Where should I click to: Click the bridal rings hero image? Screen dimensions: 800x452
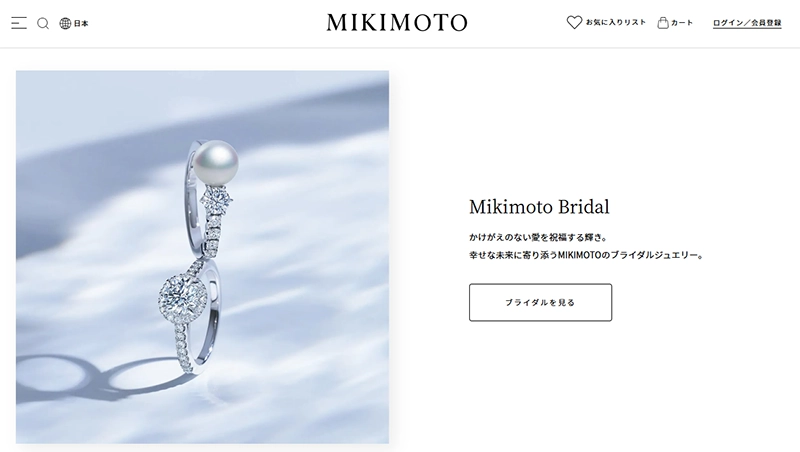click(203, 257)
